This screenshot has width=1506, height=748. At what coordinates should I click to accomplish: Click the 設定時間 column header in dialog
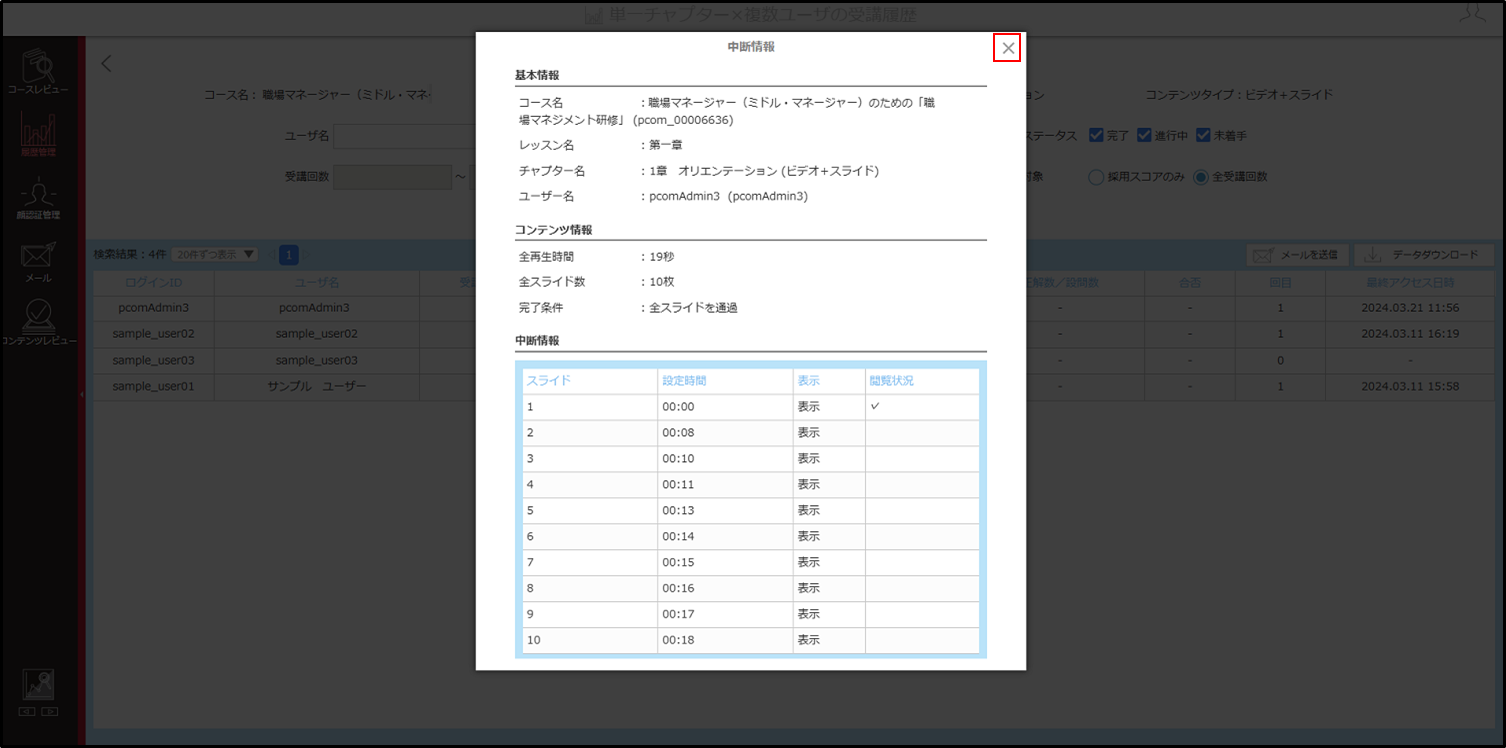pos(725,381)
